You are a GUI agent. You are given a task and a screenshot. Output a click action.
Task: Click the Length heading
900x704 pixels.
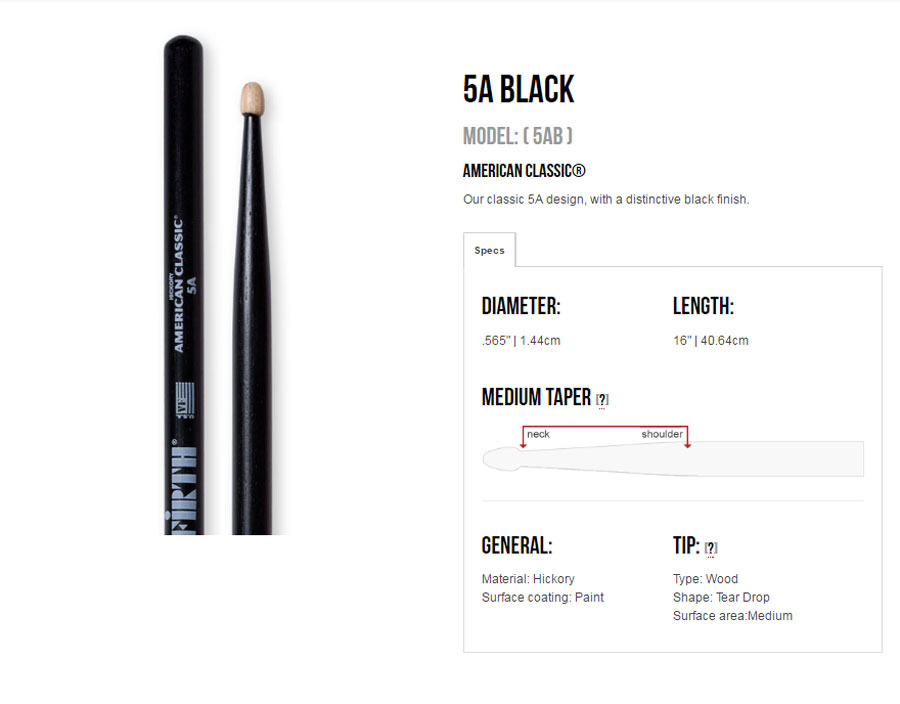pos(703,306)
